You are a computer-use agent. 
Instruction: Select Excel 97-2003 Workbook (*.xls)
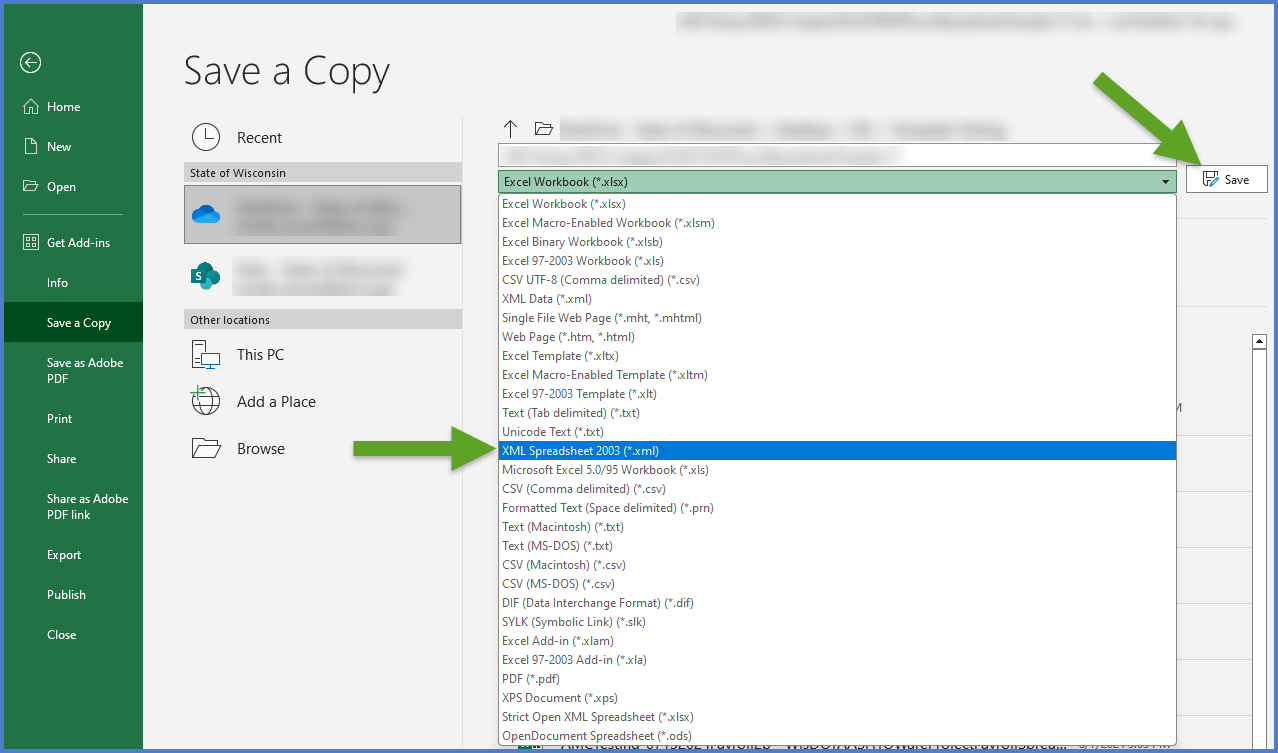click(837, 261)
